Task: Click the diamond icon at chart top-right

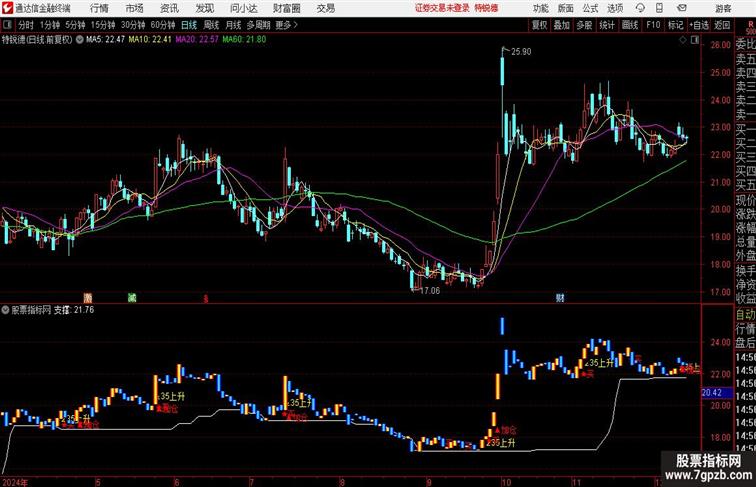Action: pyautogui.click(x=683, y=40)
